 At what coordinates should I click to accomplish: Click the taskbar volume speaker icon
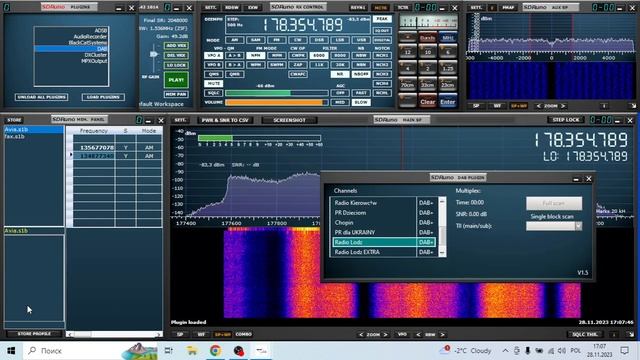point(562,351)
